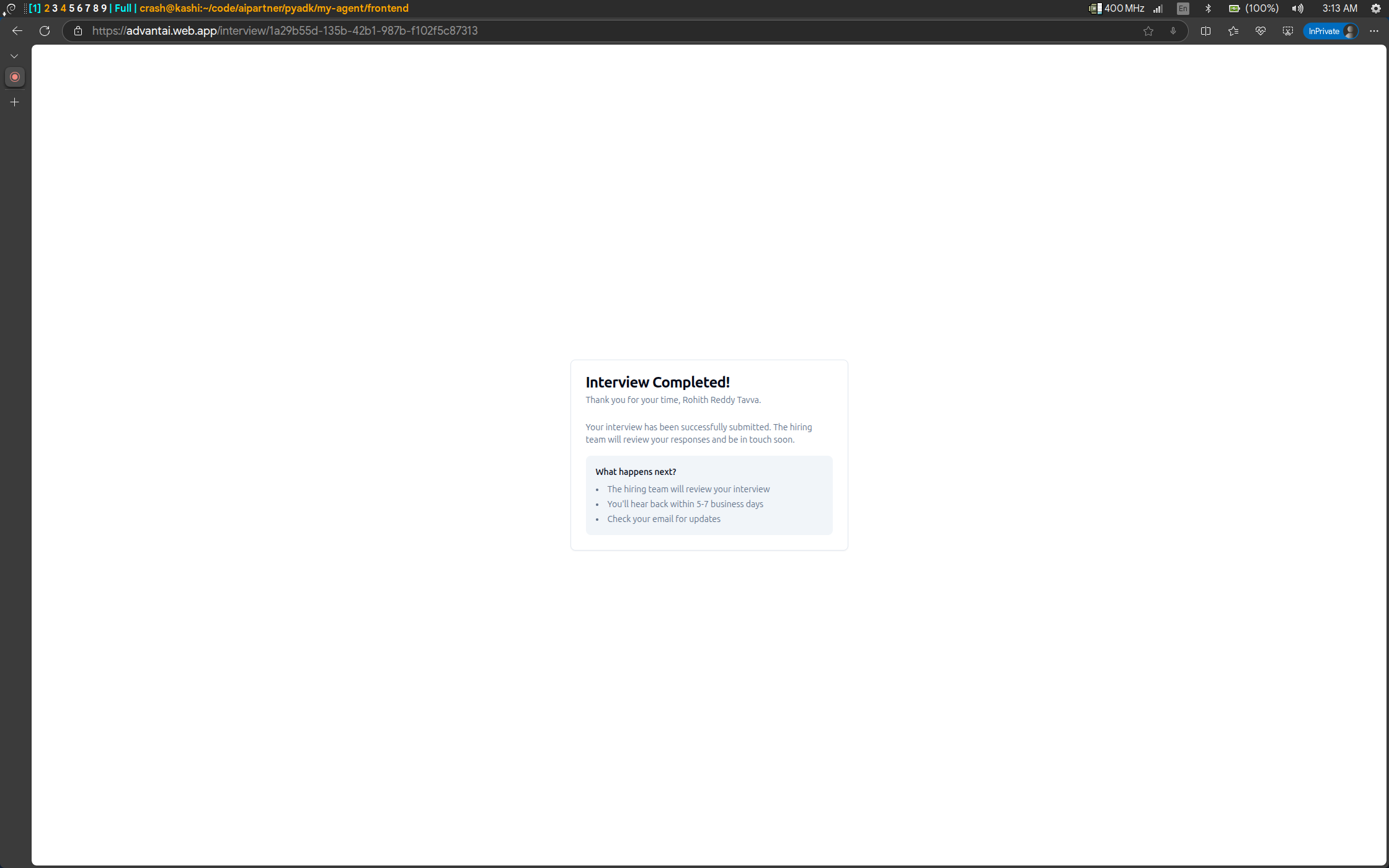Viewport: 1389px width, 868px height.
Task: Open browser essentials heartbeat icon
Action: pyautogui.click(x=1260, y=31)
